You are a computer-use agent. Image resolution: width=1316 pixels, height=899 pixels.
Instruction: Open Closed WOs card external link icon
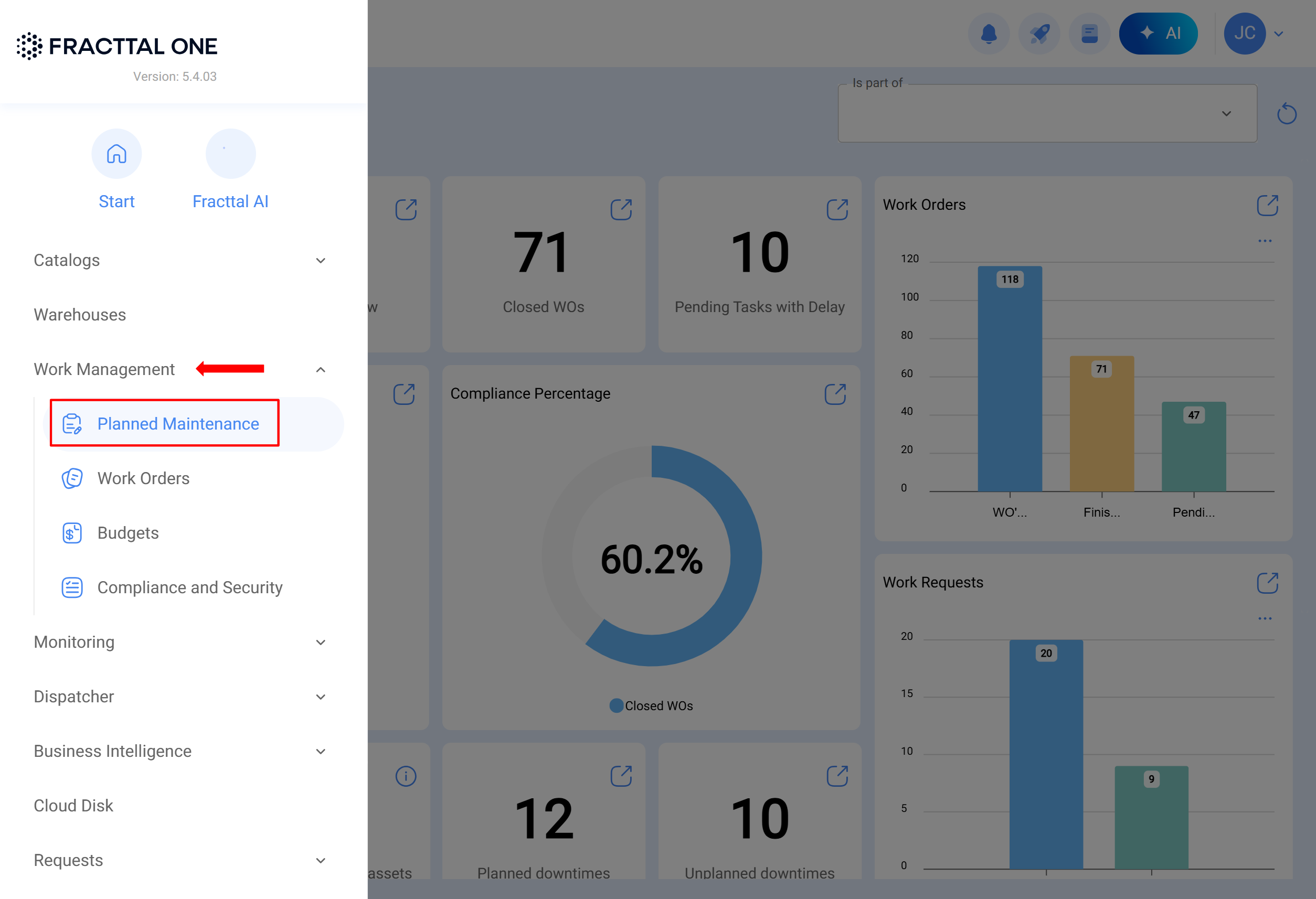pyautogui.click(x=621, y=209)
